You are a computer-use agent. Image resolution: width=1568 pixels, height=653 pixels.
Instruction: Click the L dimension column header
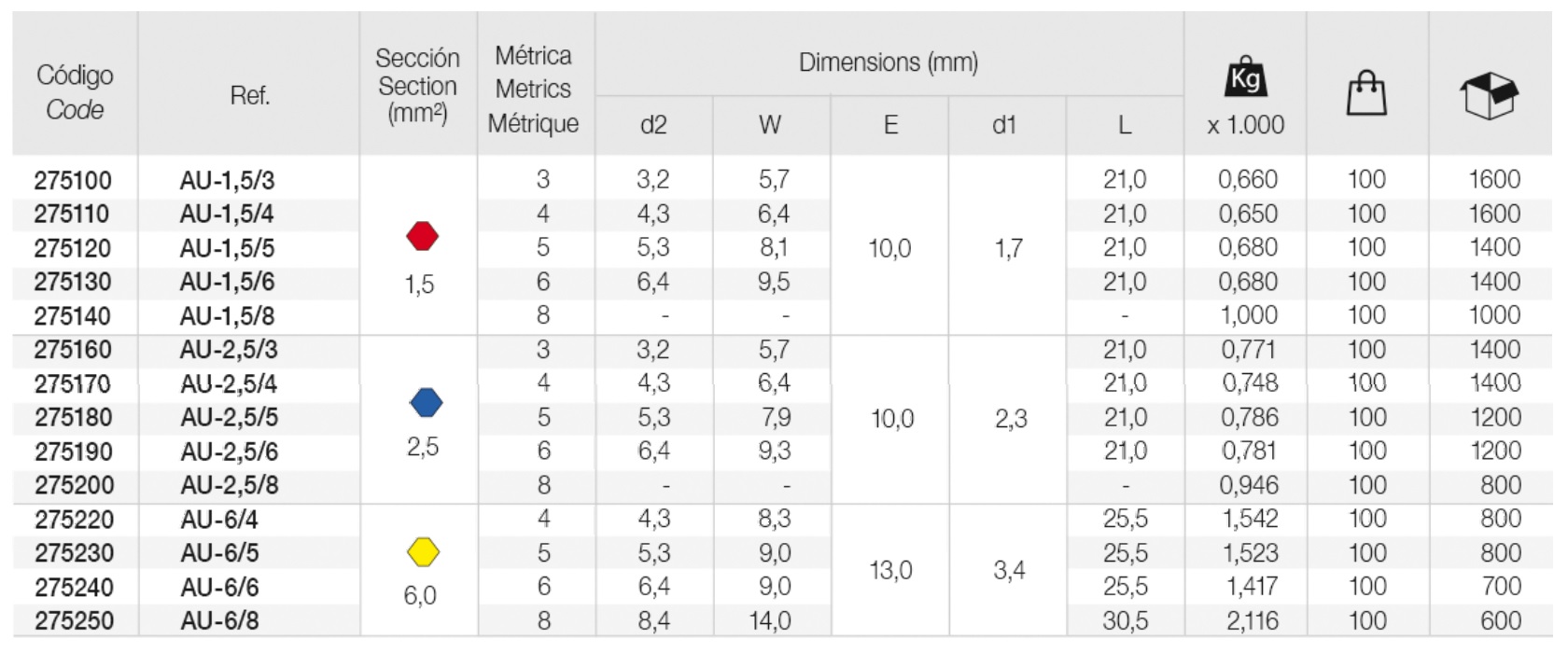tap(1124, 125)
